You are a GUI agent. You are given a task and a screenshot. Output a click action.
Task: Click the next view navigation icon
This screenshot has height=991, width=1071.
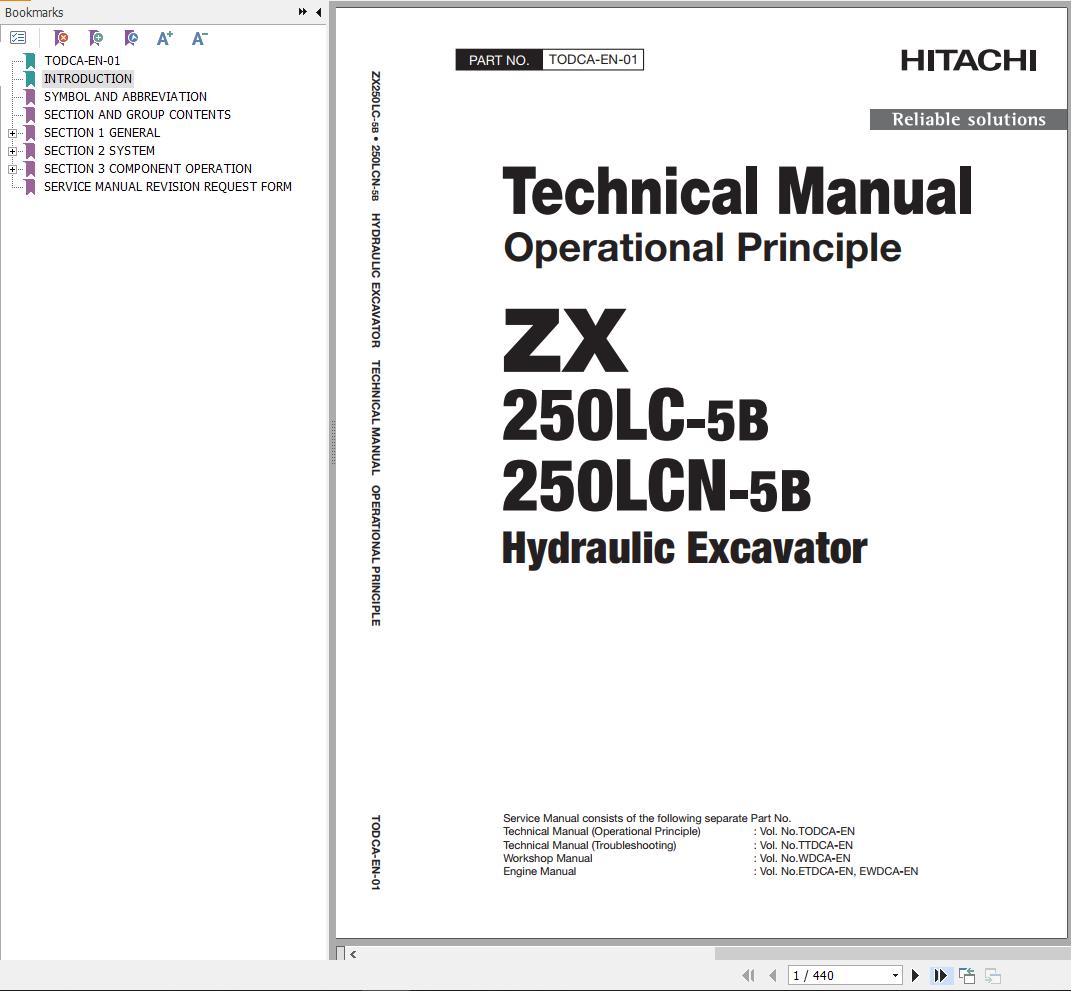992,975
